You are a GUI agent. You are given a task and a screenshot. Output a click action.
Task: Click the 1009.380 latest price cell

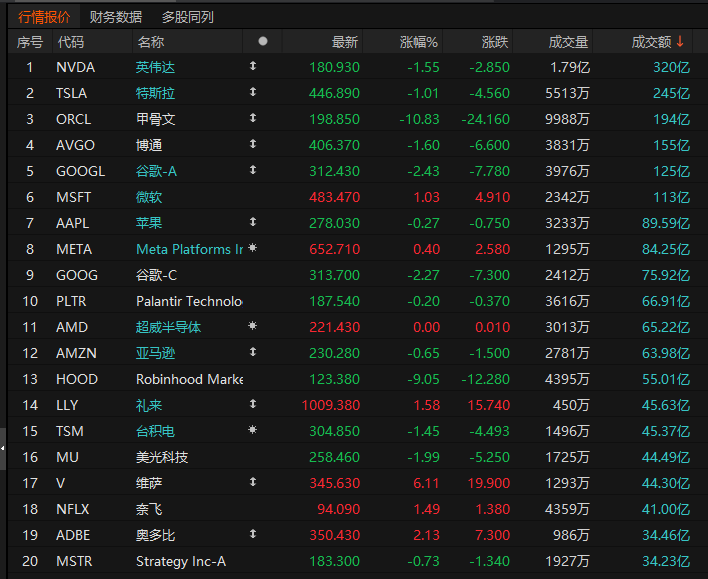pyautogui.click(x=331, y=405)
